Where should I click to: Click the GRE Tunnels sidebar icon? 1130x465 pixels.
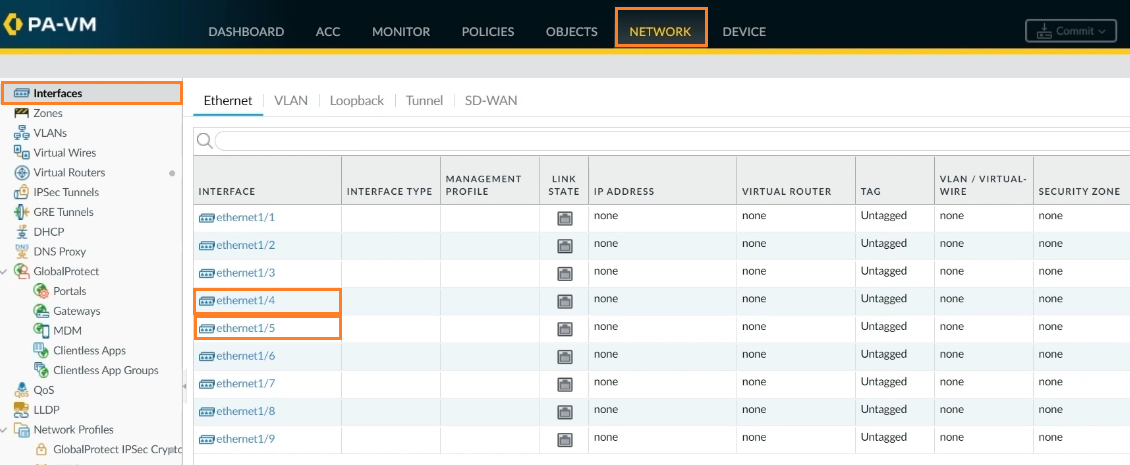[22, 212]
